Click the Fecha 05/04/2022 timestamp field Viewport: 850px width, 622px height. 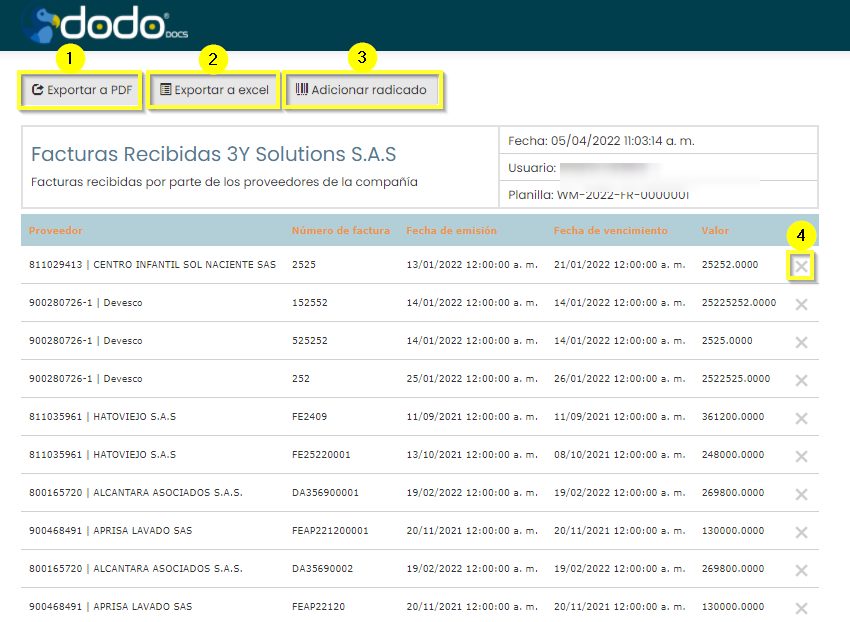pyautogui.click(x=658, y=140)
